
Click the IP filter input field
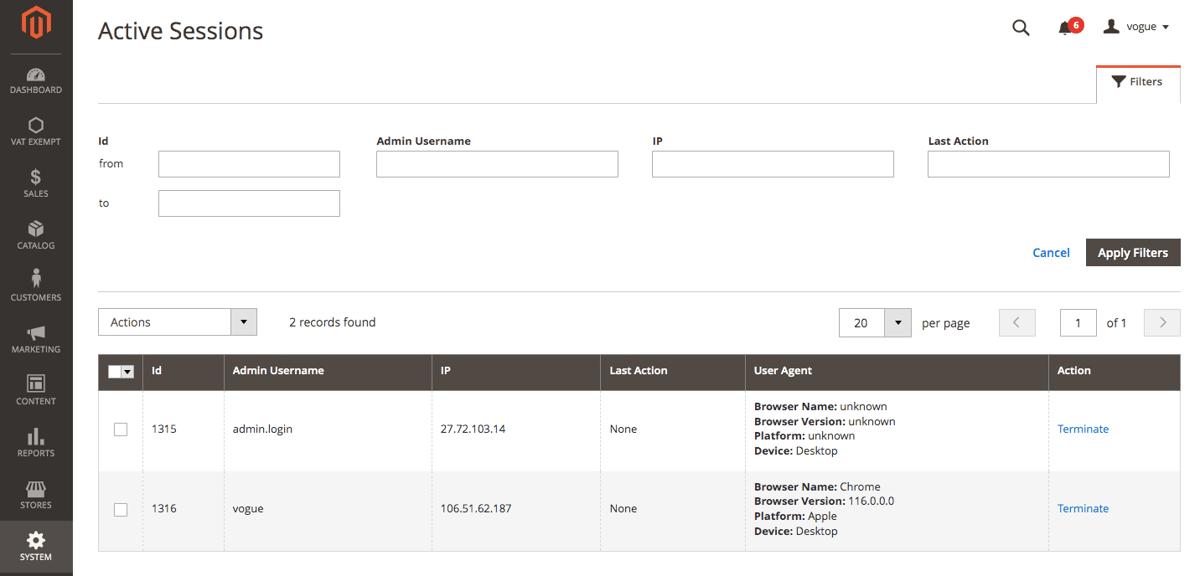click(x=772, y=164)
